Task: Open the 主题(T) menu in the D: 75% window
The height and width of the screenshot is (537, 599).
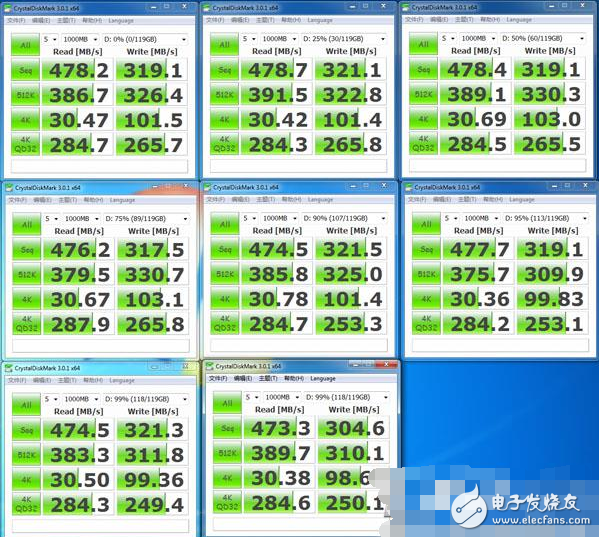Action: tap(68, 200)
